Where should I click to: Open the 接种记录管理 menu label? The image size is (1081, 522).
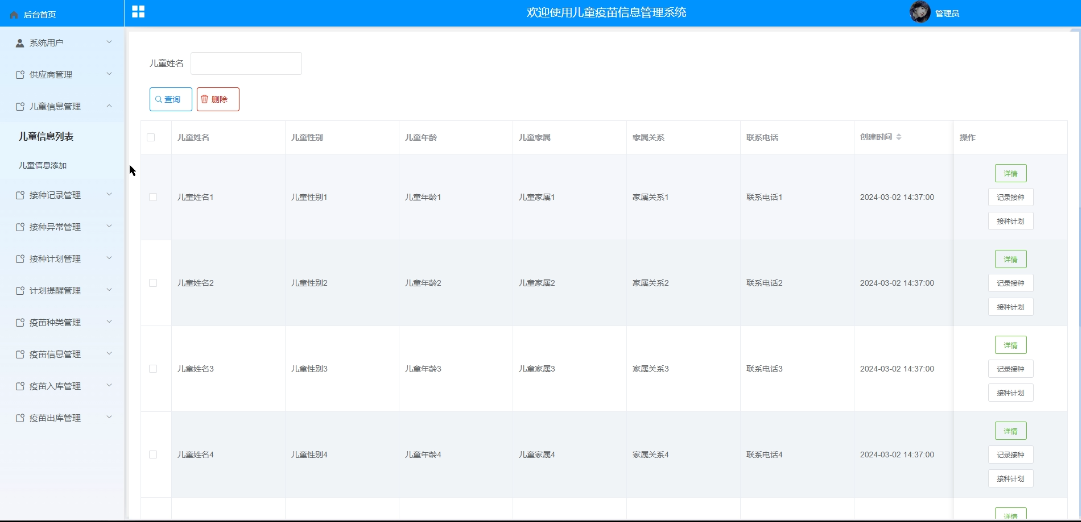click(x=55, y=195)
